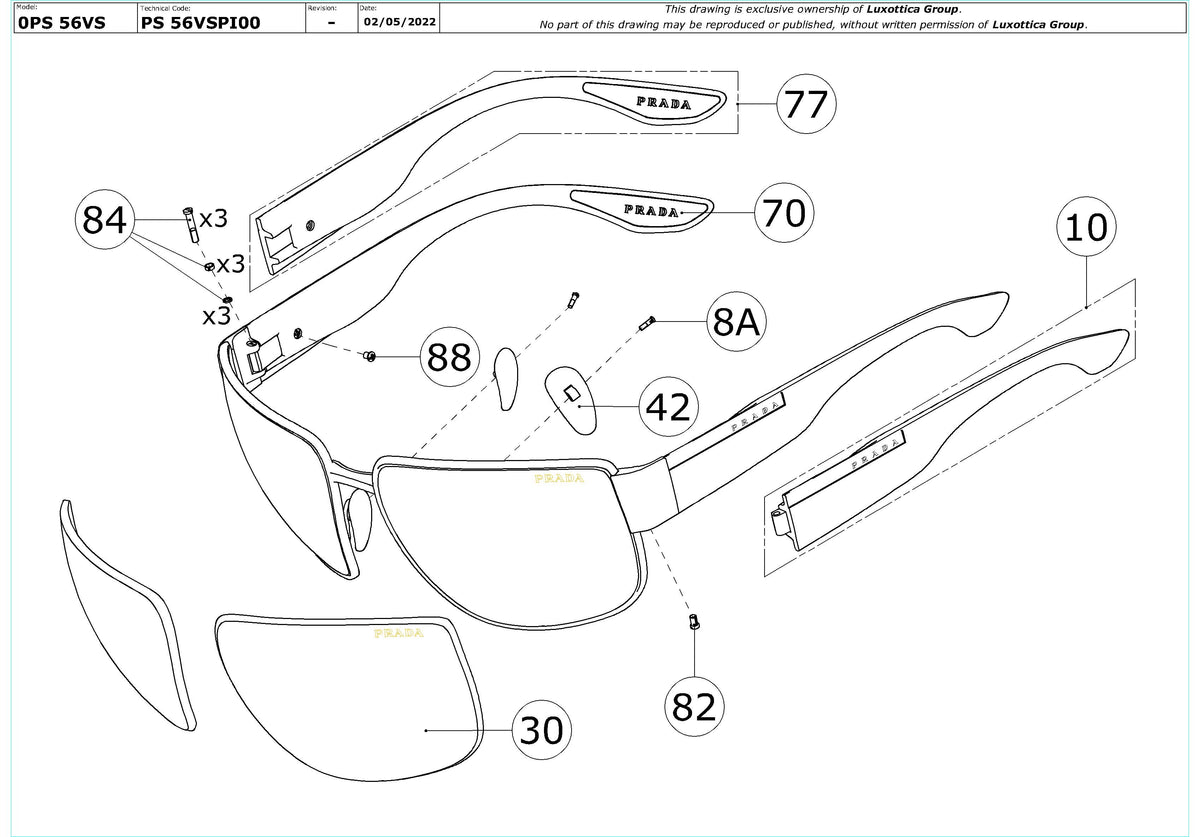Screen dimensions: 1200x837
Task: Select the model code 0PS 56VS
Action: (x=61, y=22)
